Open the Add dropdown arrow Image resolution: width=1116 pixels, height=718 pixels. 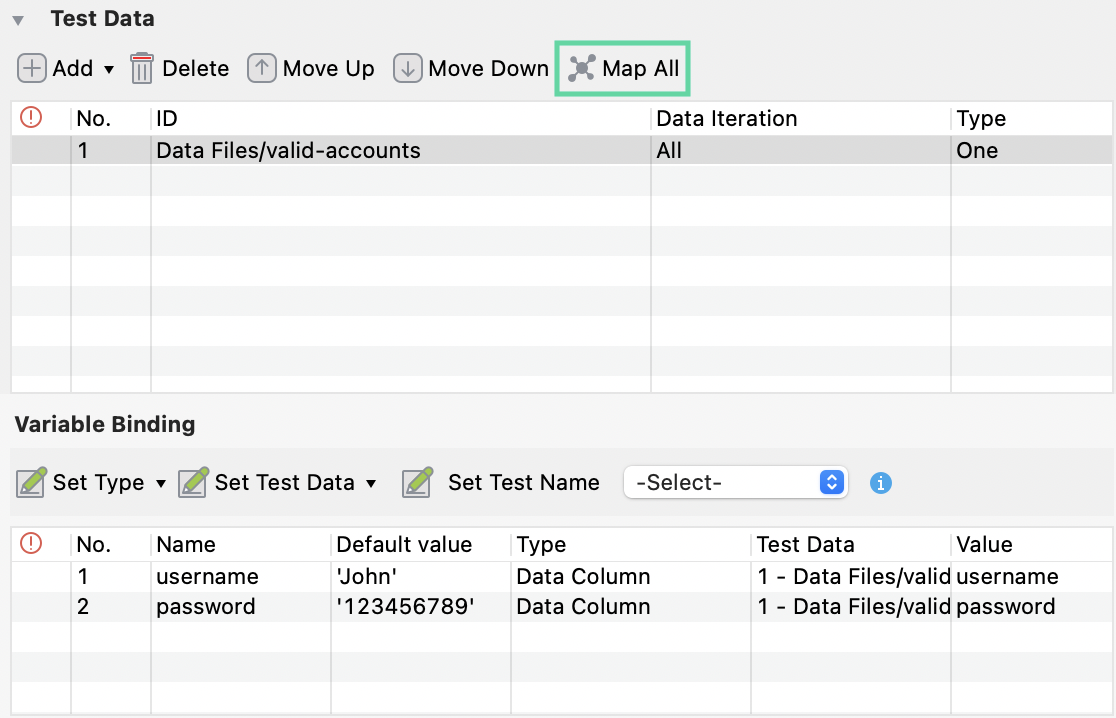(109, 69)
